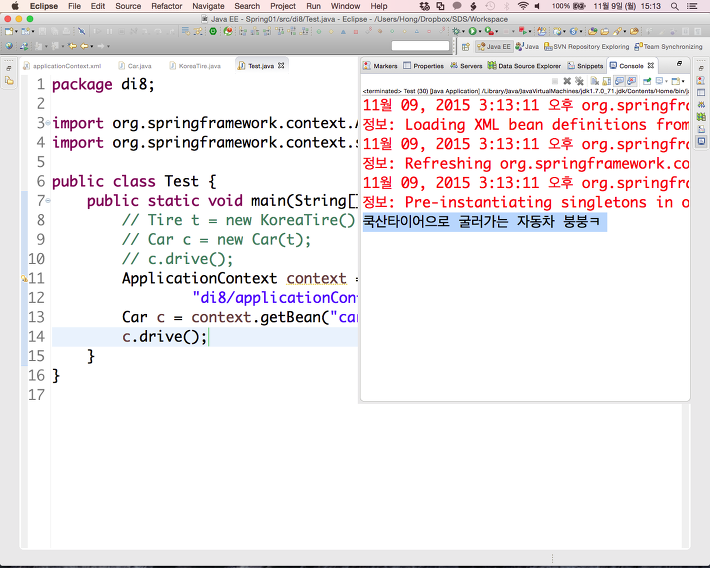Switch to applicationContext.xml editor tab
The height and width of the screenshot is (568, 710).
point(62,66)
